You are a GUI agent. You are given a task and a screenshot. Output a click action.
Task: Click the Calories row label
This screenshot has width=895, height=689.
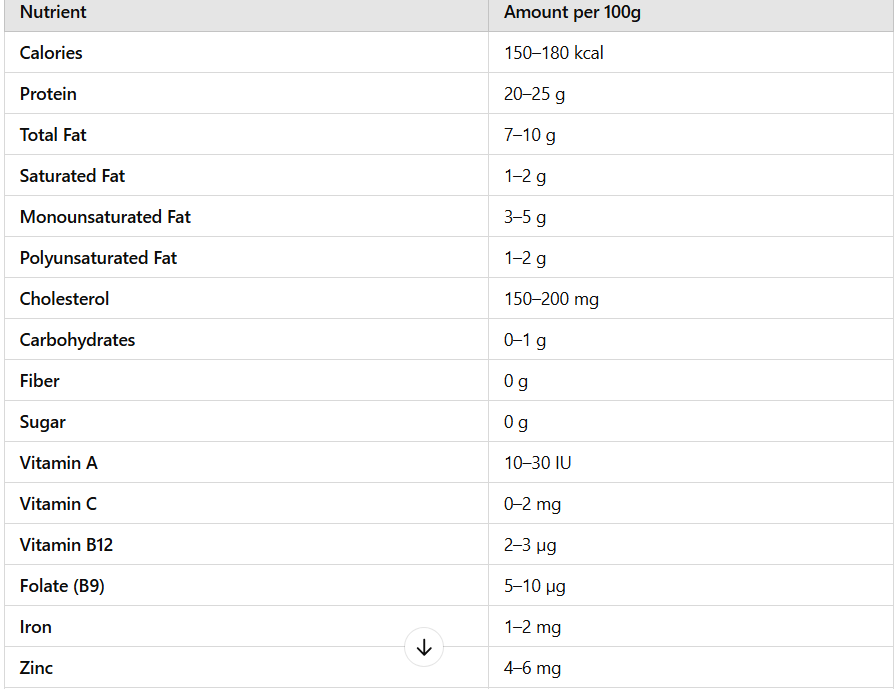[x=51, y=53]
